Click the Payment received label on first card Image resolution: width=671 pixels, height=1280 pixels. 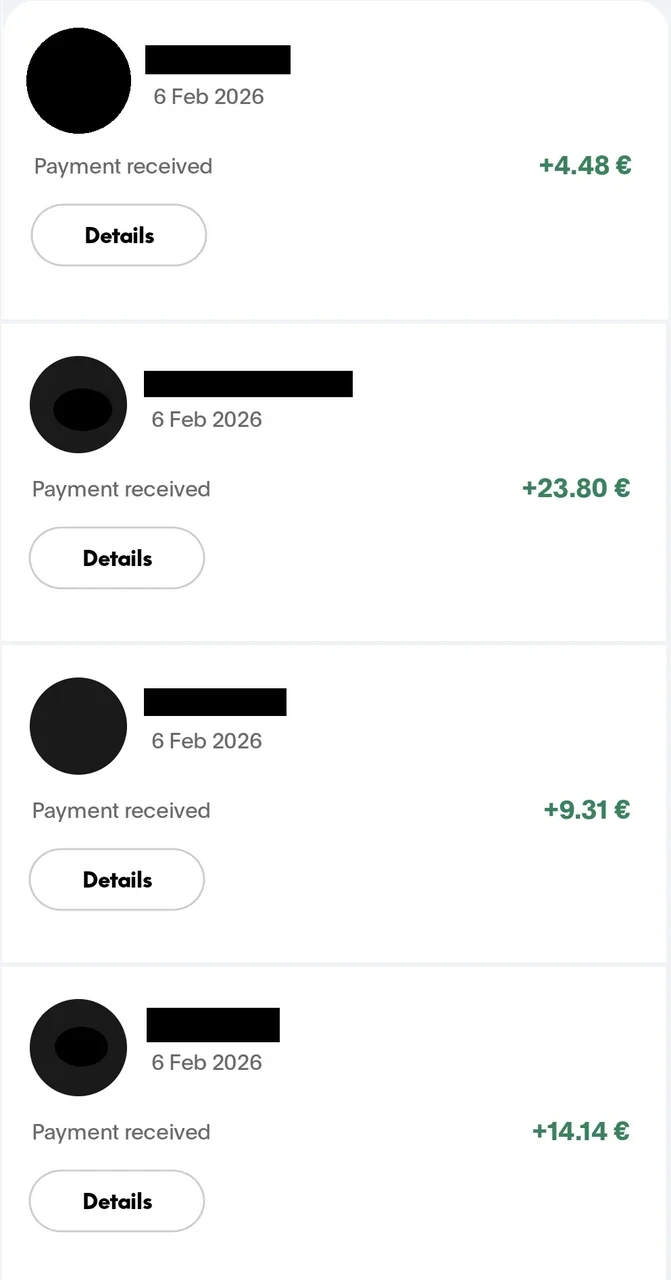(122, 166)
